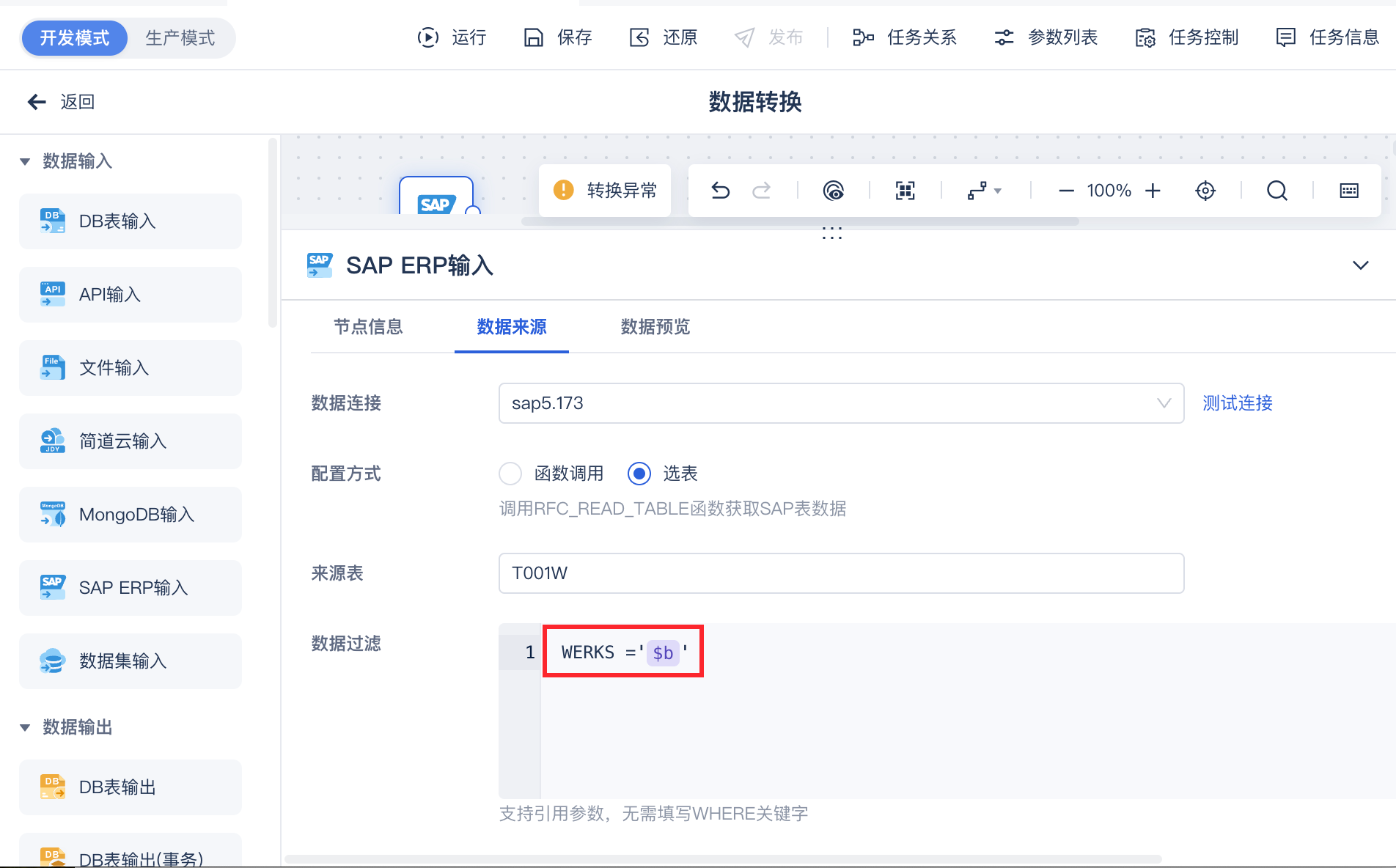Image resolution: width=1396 pixels, height=868 pixels.
Task: Open the 数据连接 dropdown showing sap5.173
Action: (x=841, y=403)
